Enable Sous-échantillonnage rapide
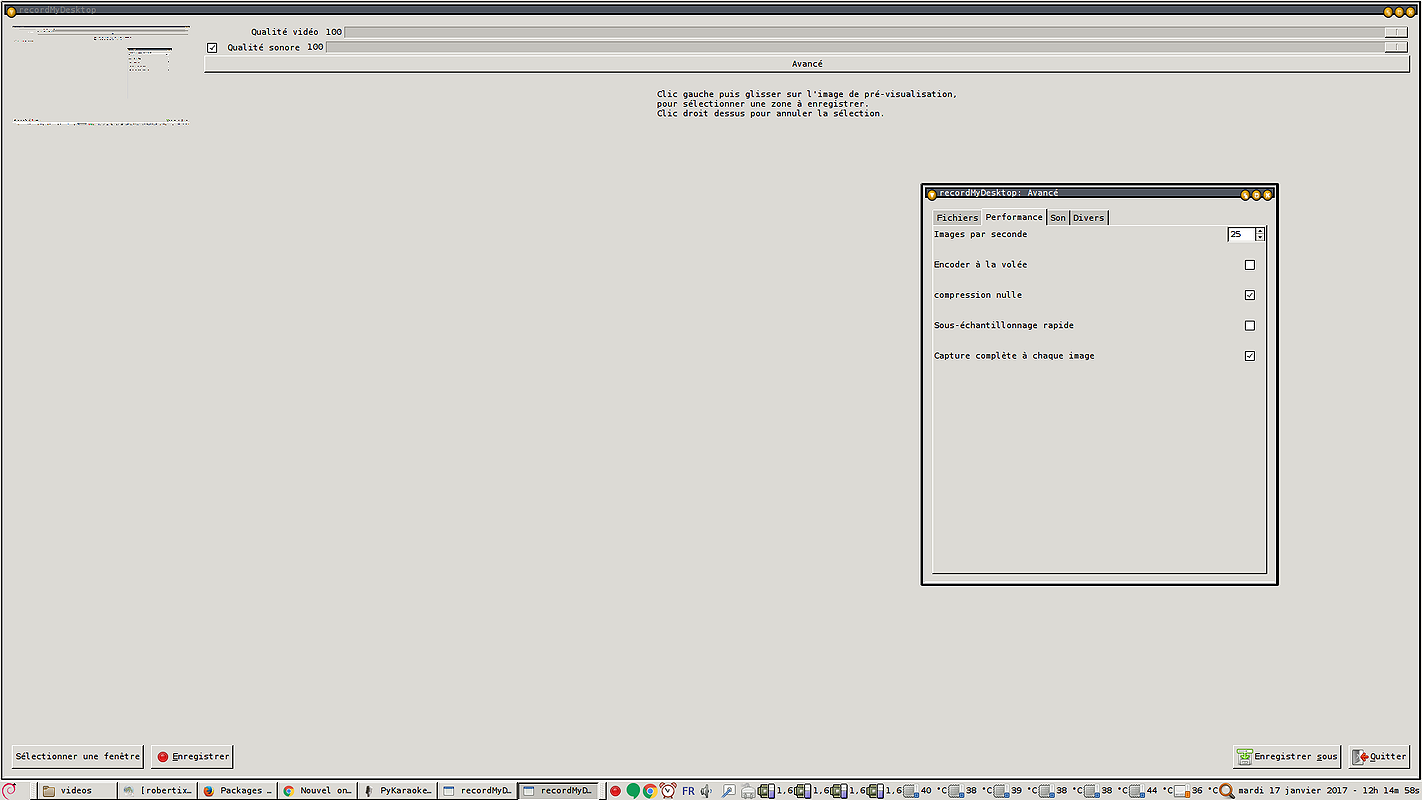The height and width of the screenshot is (800, 1422). coord(1249,325)
